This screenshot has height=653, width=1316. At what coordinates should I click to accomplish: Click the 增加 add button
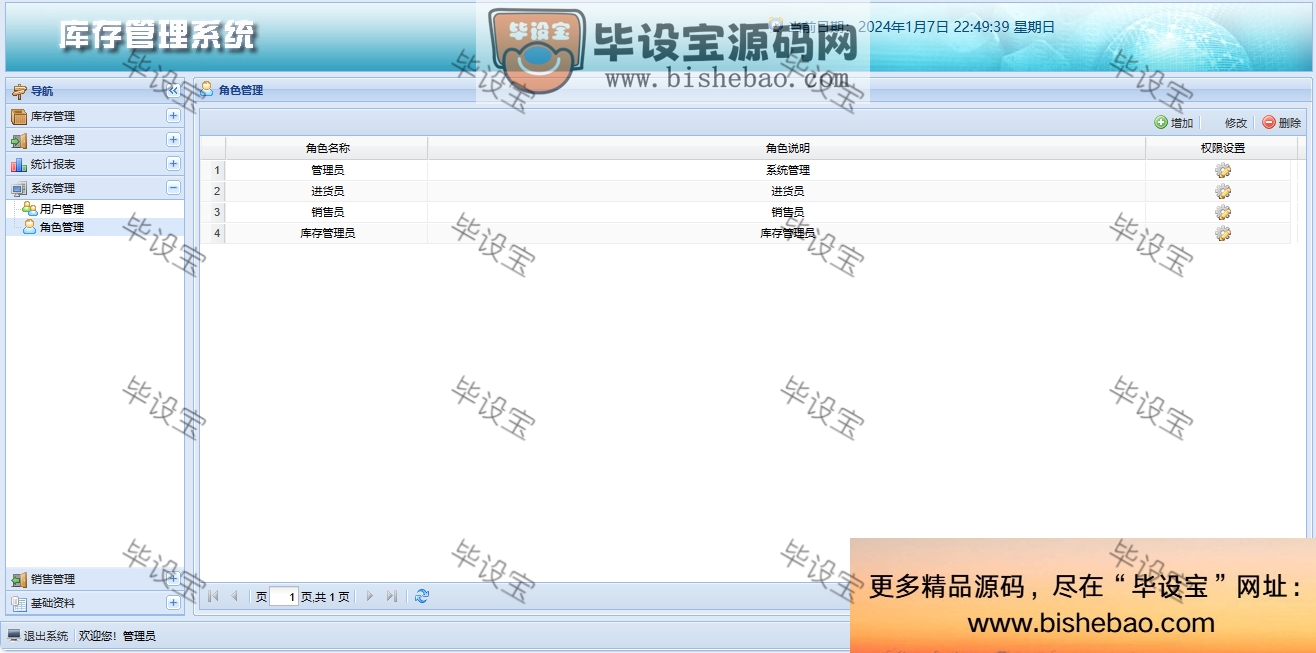point(1174,123)
